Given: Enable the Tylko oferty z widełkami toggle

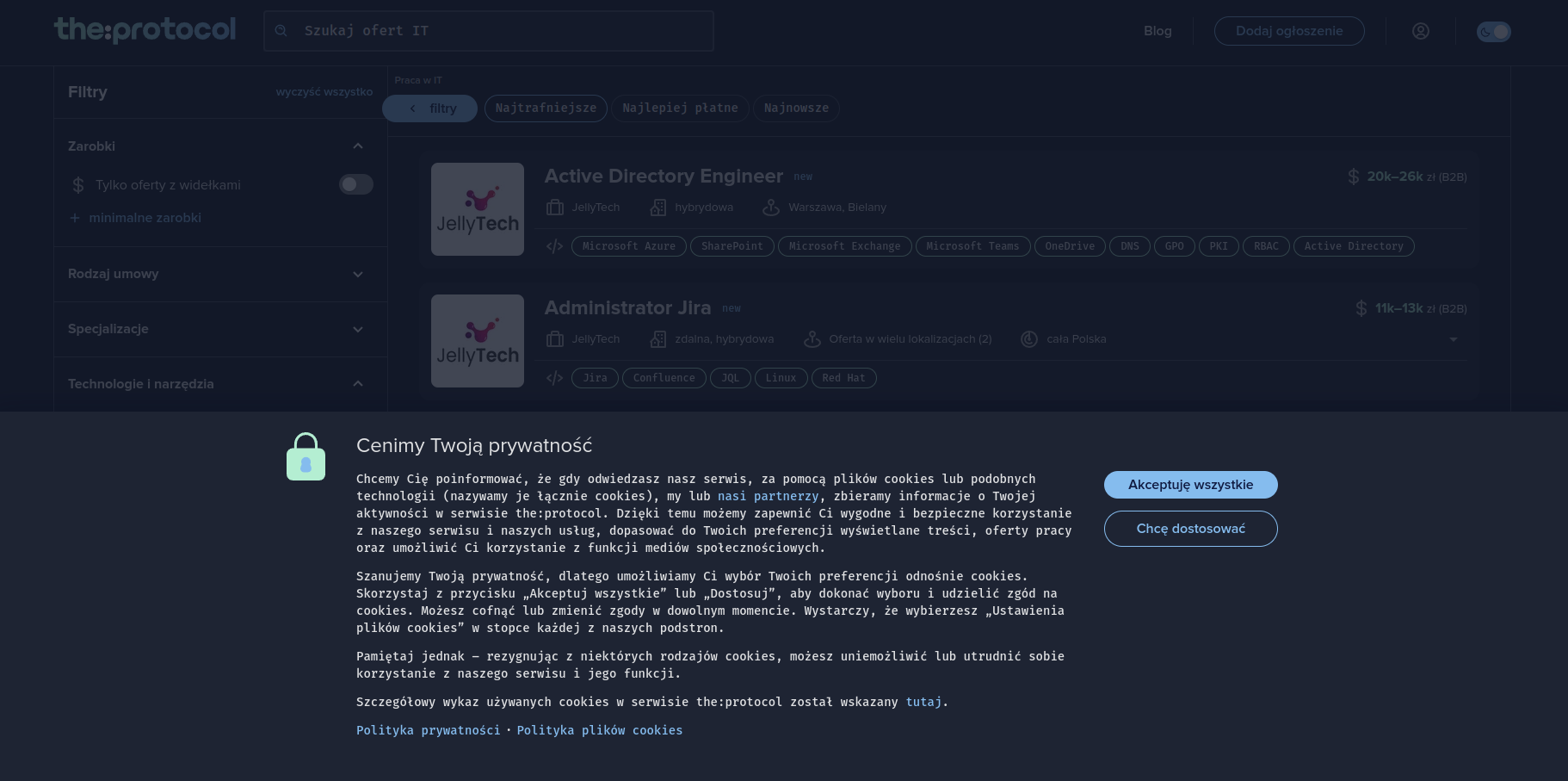Looking at the screenshot, I should pos(355,184).
